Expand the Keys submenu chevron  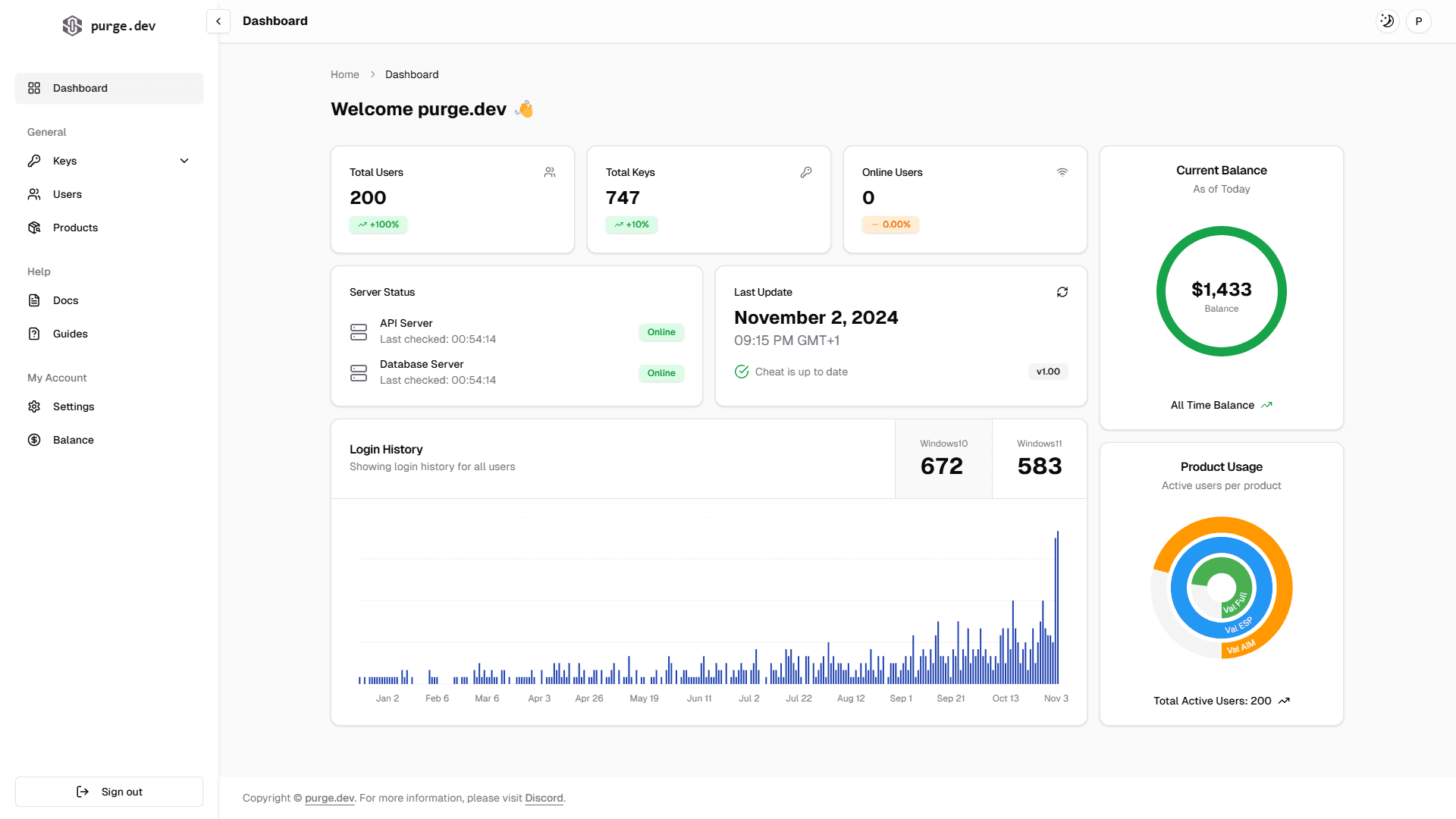click(184, 161)
